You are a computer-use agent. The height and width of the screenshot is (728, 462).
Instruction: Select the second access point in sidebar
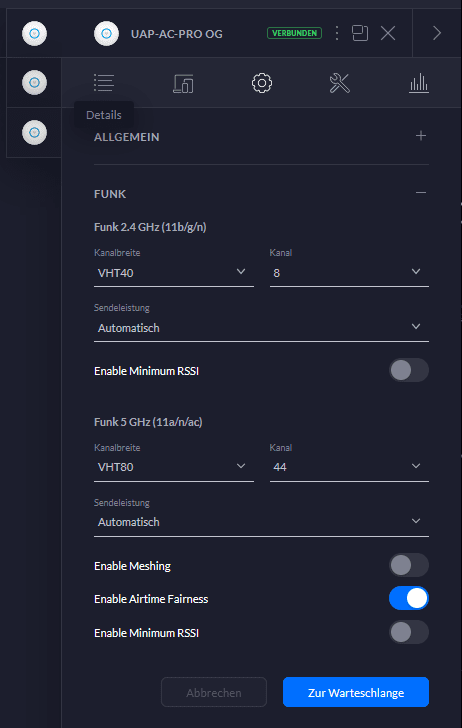pyautogui.click(x=34, y=83)
